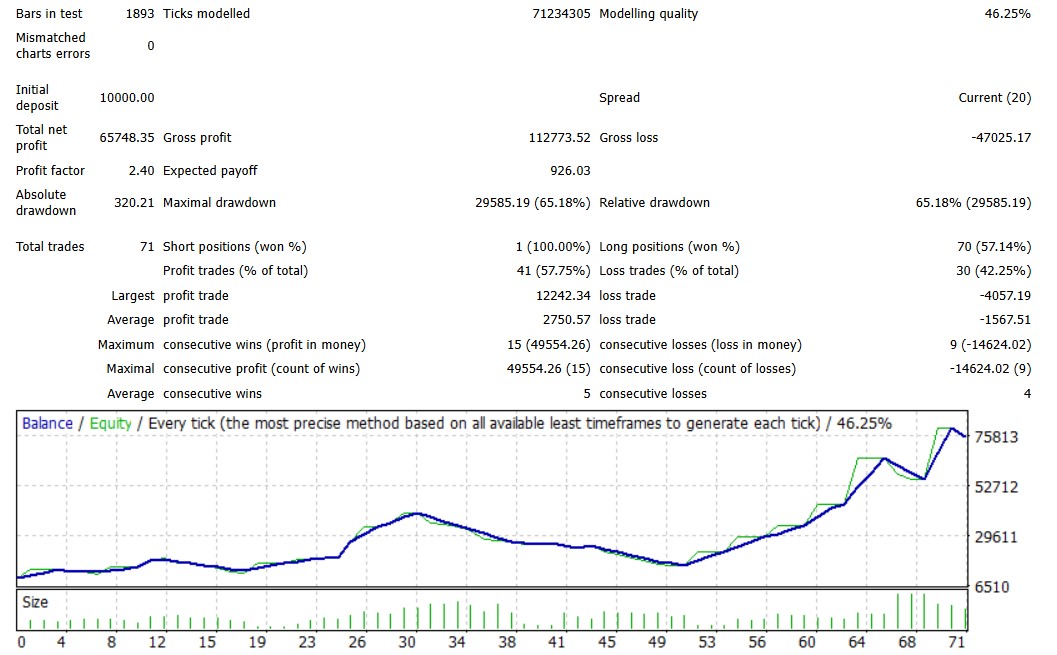Image resolution: width=1057 pixels, height=655 pixels.
Task: Select largest loss trade value -4057.19
Action: [1005, 295]
